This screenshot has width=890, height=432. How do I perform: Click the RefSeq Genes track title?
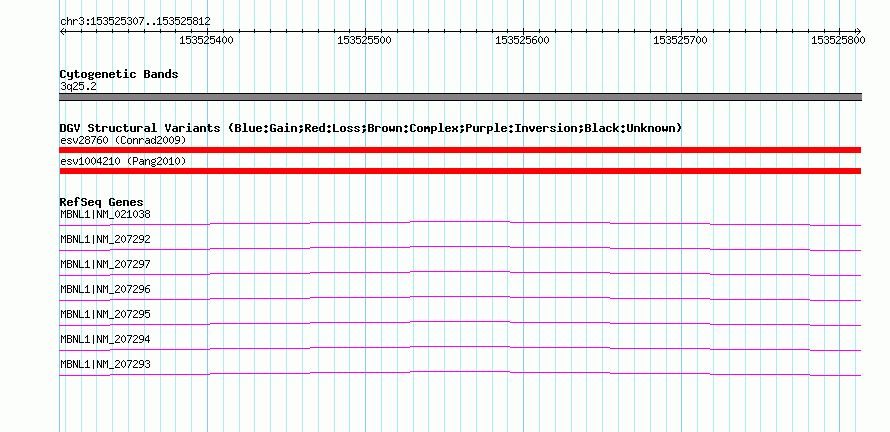point(102,202)
